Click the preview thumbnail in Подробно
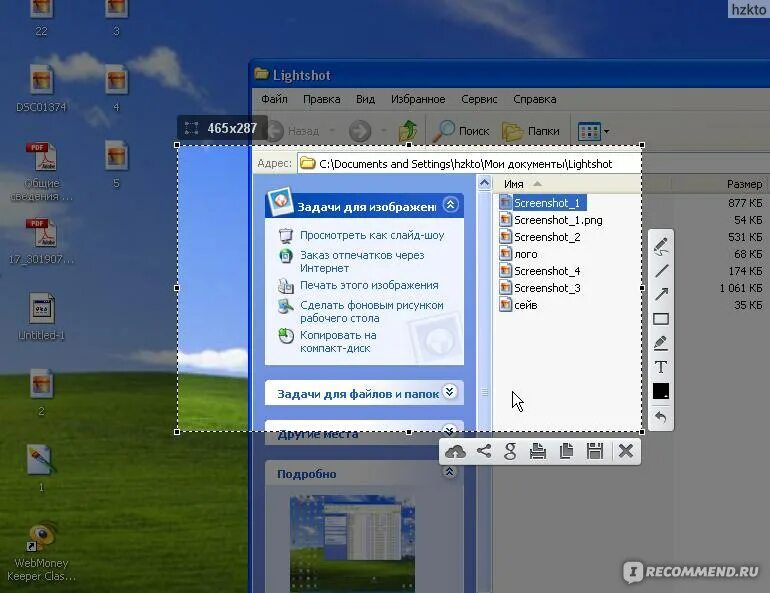 coord(352,543)
